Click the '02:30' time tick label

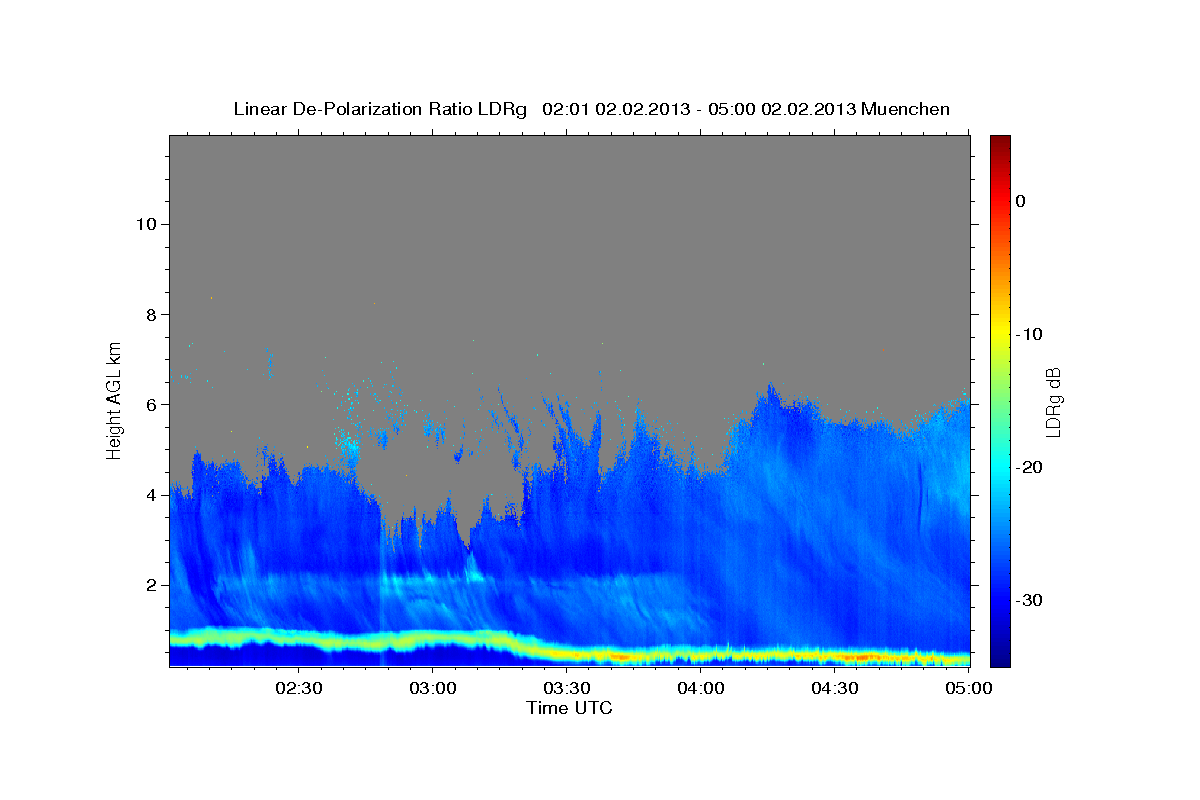click(299, 689)
